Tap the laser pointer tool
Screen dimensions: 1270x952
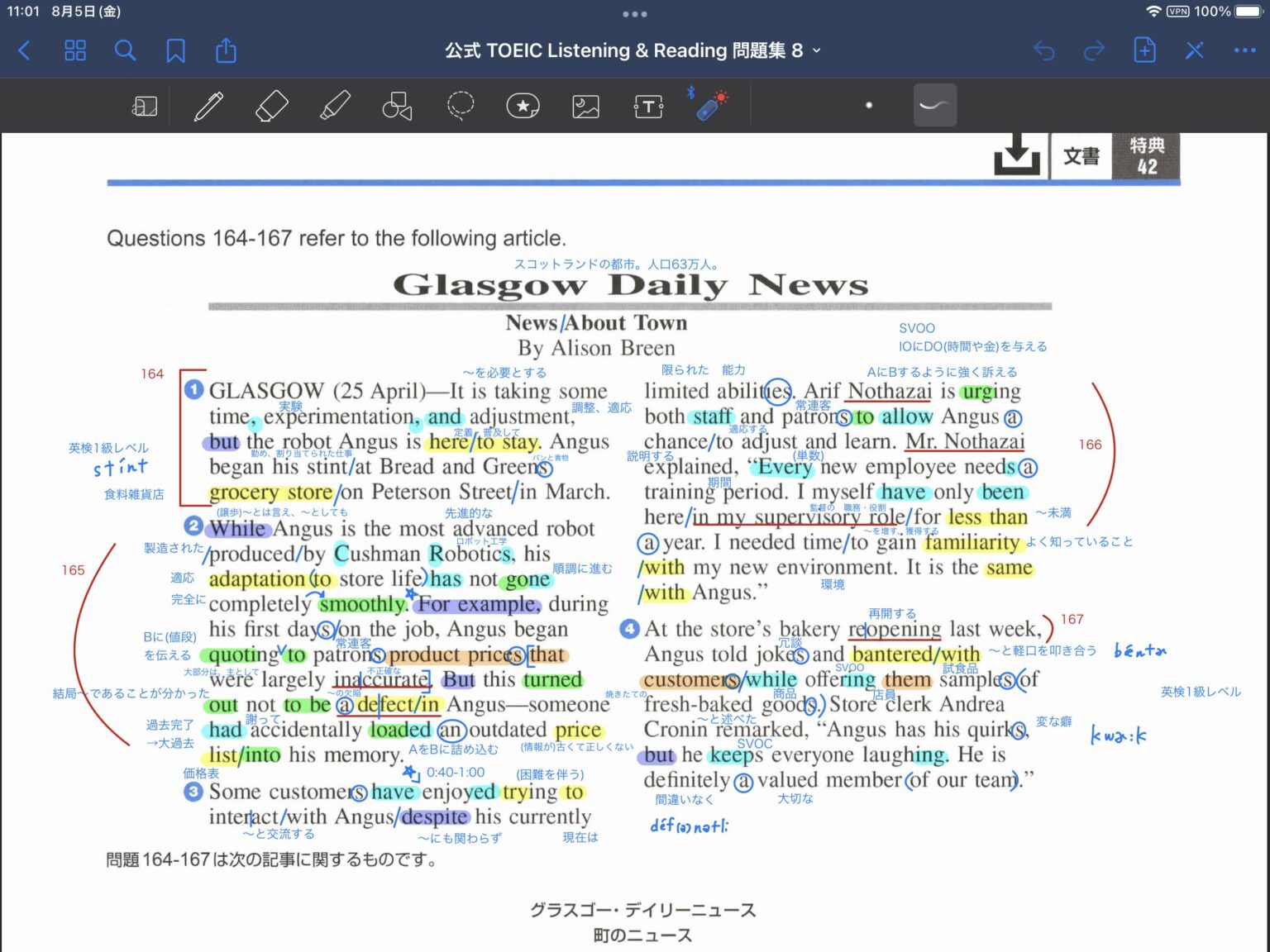pyautogui.click(x=713, y=107)
